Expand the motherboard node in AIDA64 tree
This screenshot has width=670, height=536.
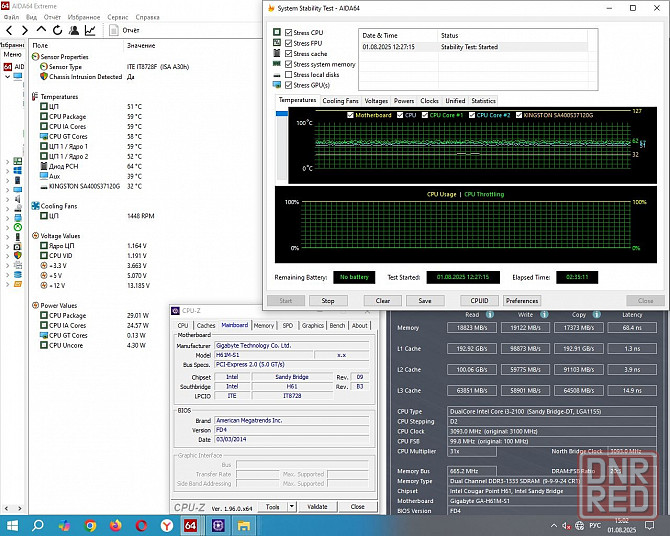pos(7,162)
